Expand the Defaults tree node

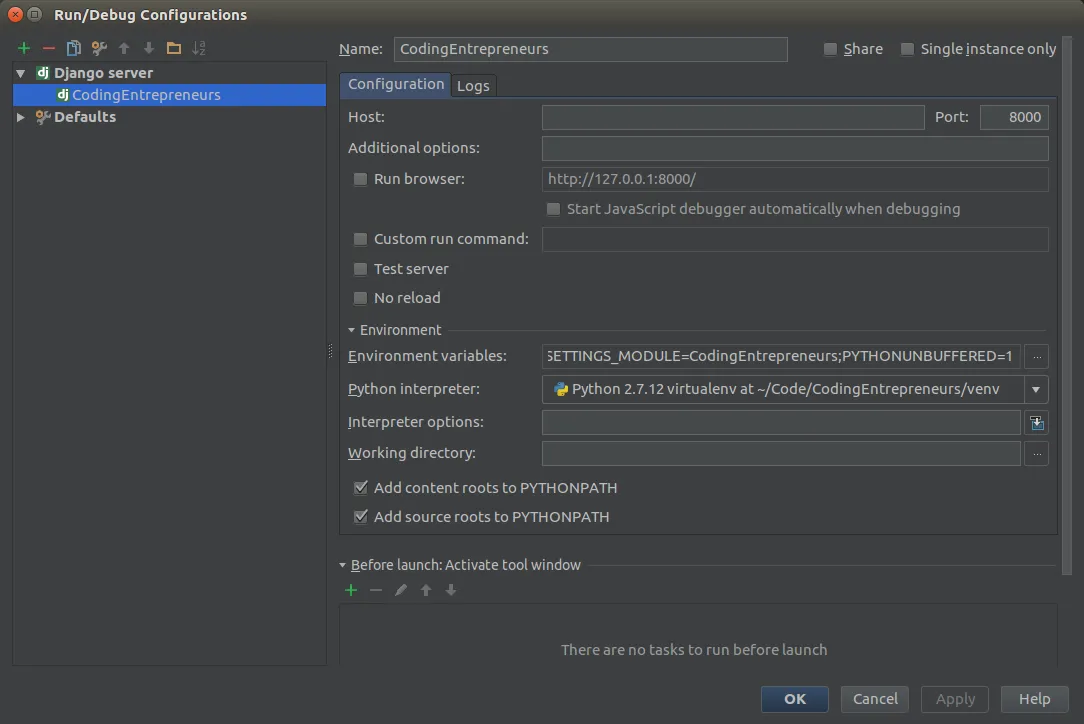(21, 117)
